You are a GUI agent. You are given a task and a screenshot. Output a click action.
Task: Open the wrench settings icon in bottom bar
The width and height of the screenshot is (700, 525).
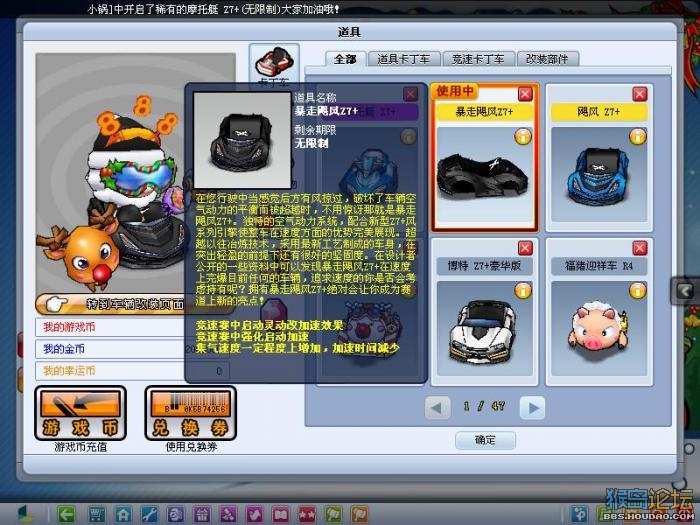149,514
